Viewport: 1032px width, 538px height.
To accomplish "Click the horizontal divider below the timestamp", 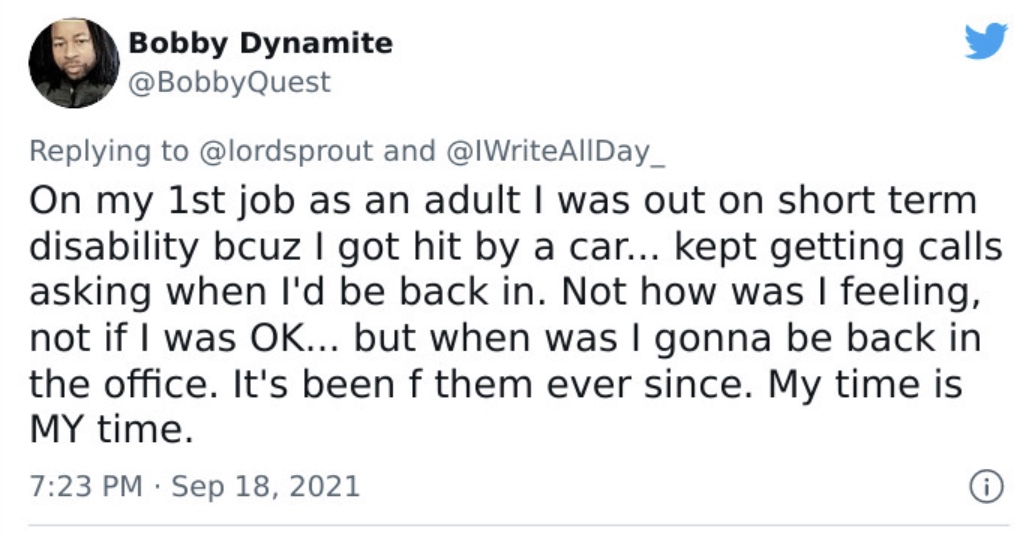I will [x=519, y=525].
